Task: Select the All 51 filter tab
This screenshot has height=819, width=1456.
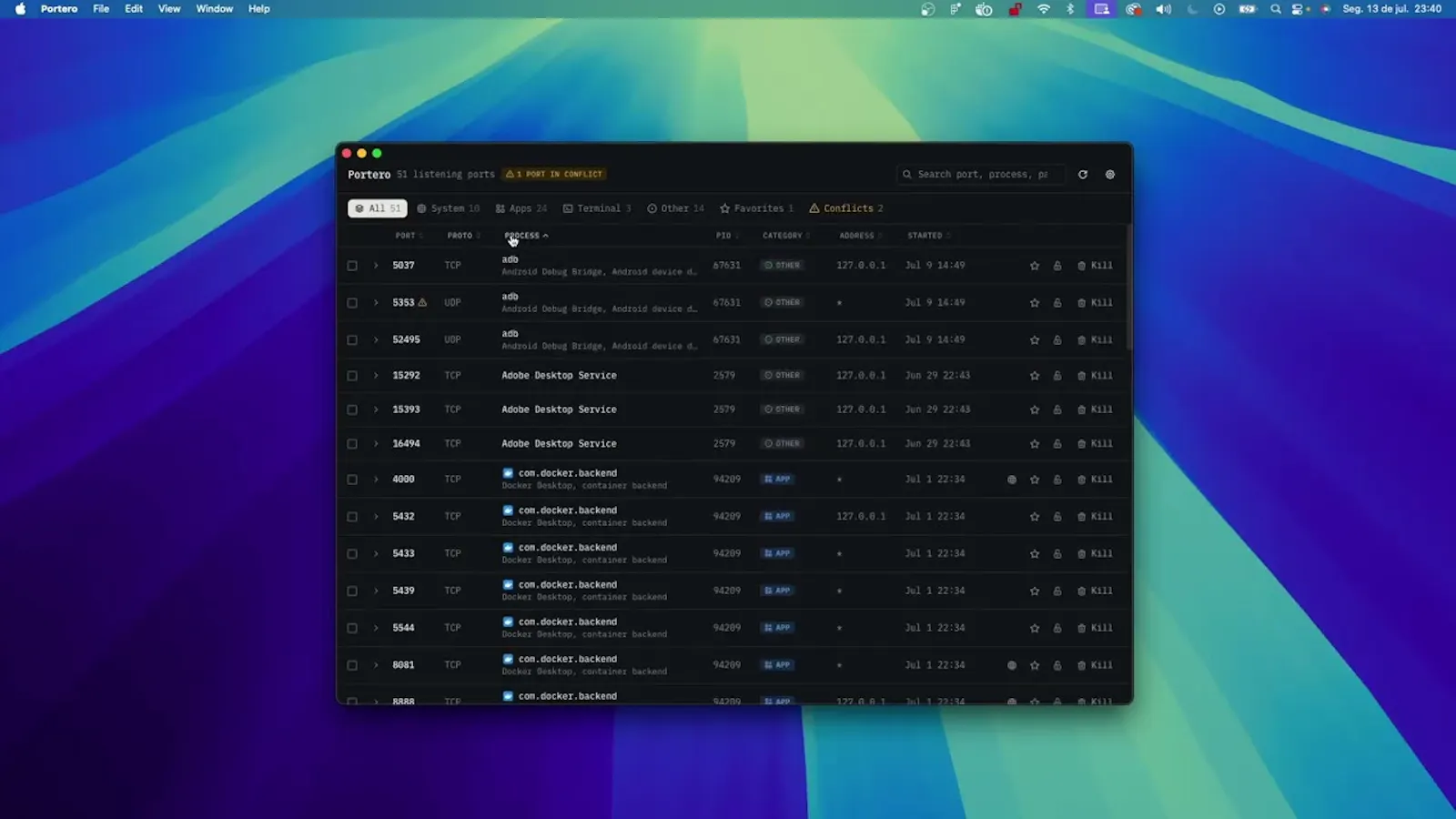Action: coord(378,208)
